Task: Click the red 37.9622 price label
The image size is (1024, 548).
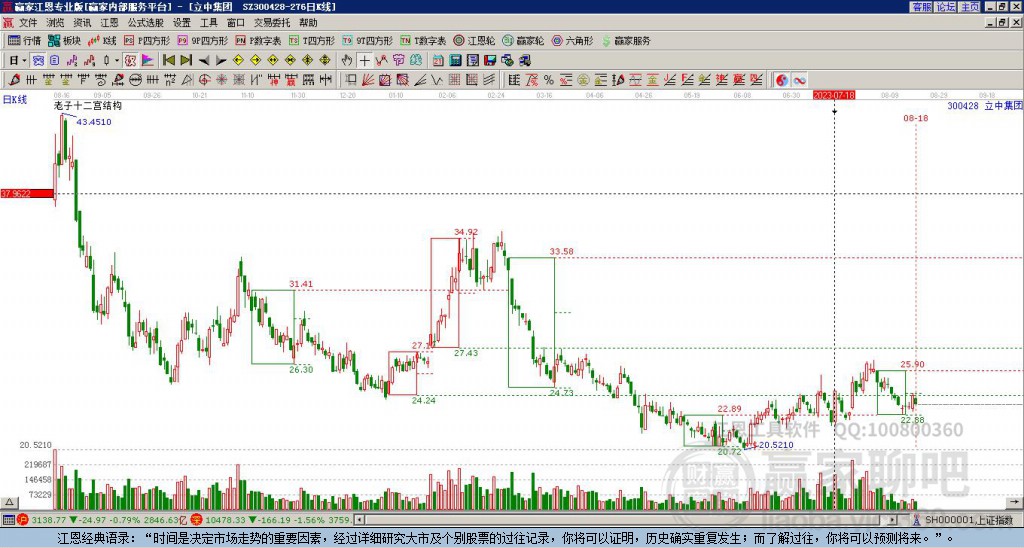Action: pos(27,193)
